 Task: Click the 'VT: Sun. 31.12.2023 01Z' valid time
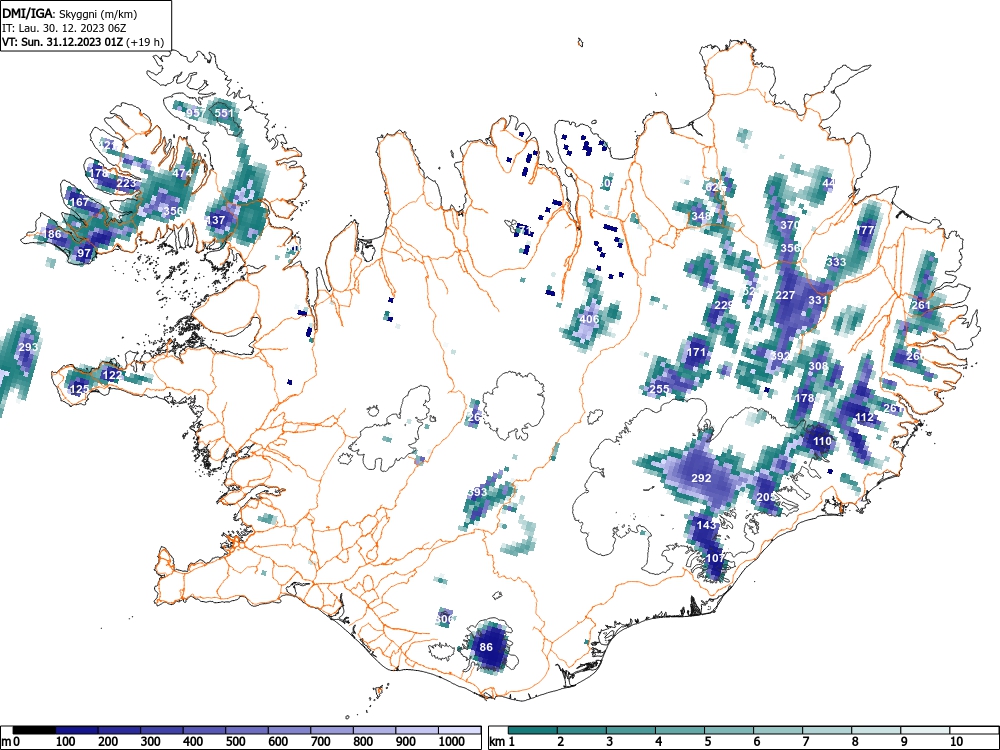pyautogui.click(x=63, y=43)
